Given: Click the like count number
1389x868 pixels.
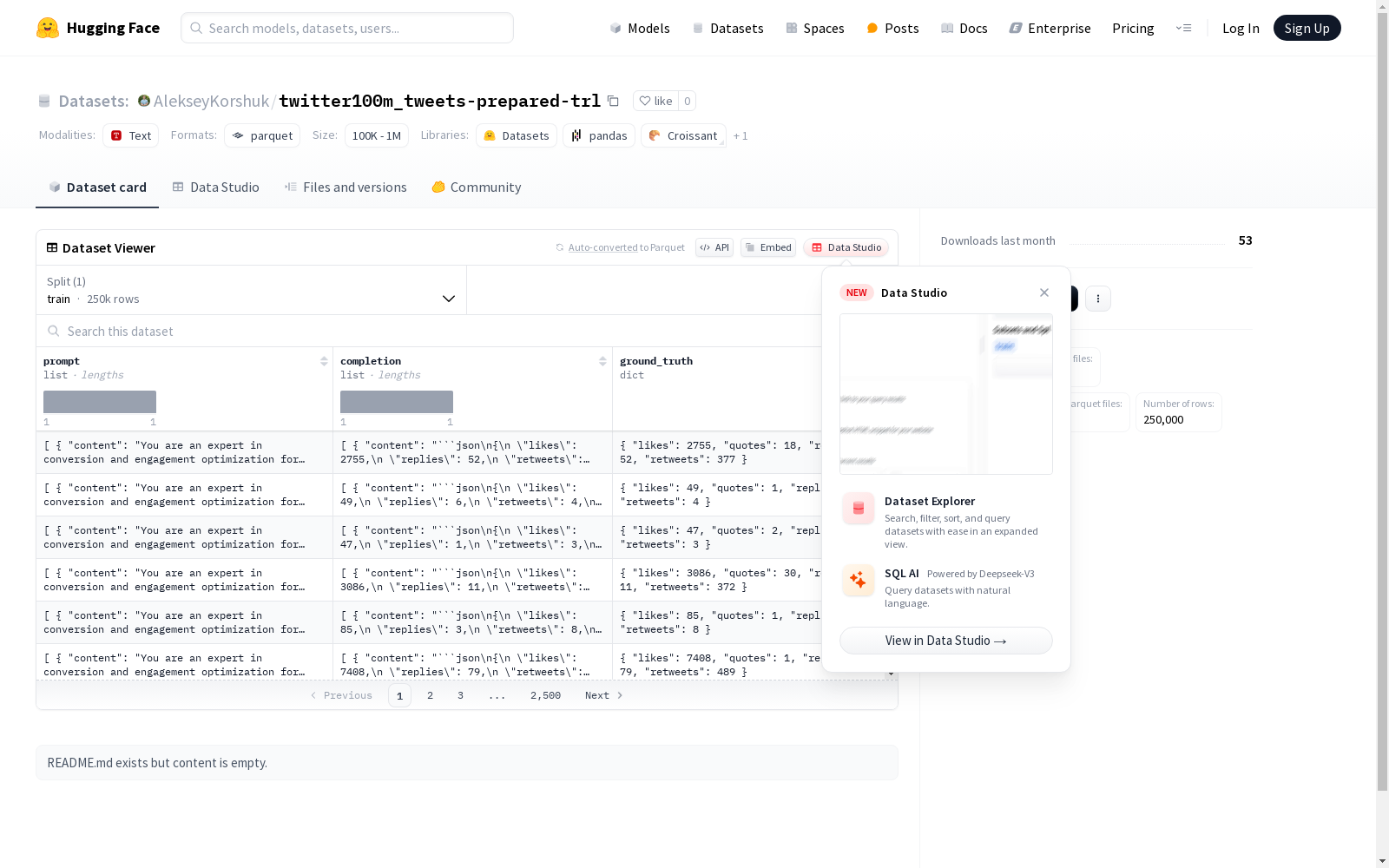Looking at the screenshot, I should [x=688, y=101].
